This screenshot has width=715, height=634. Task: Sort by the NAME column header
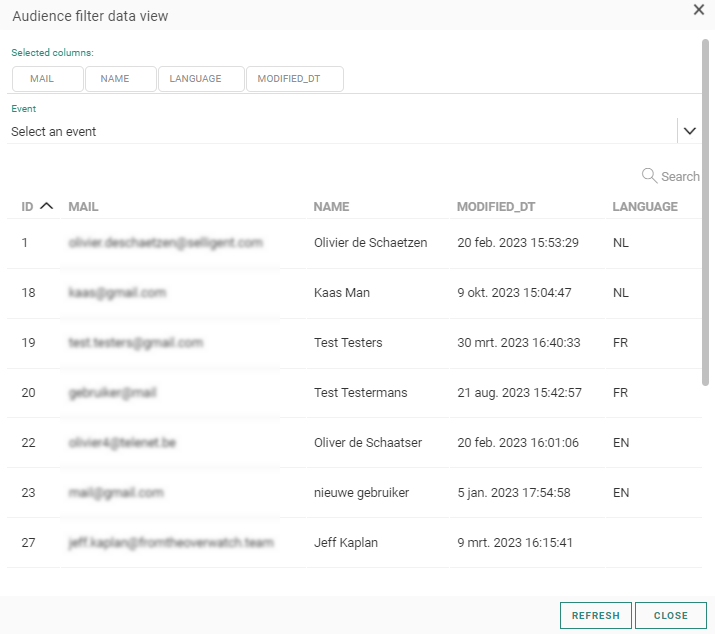331,207
